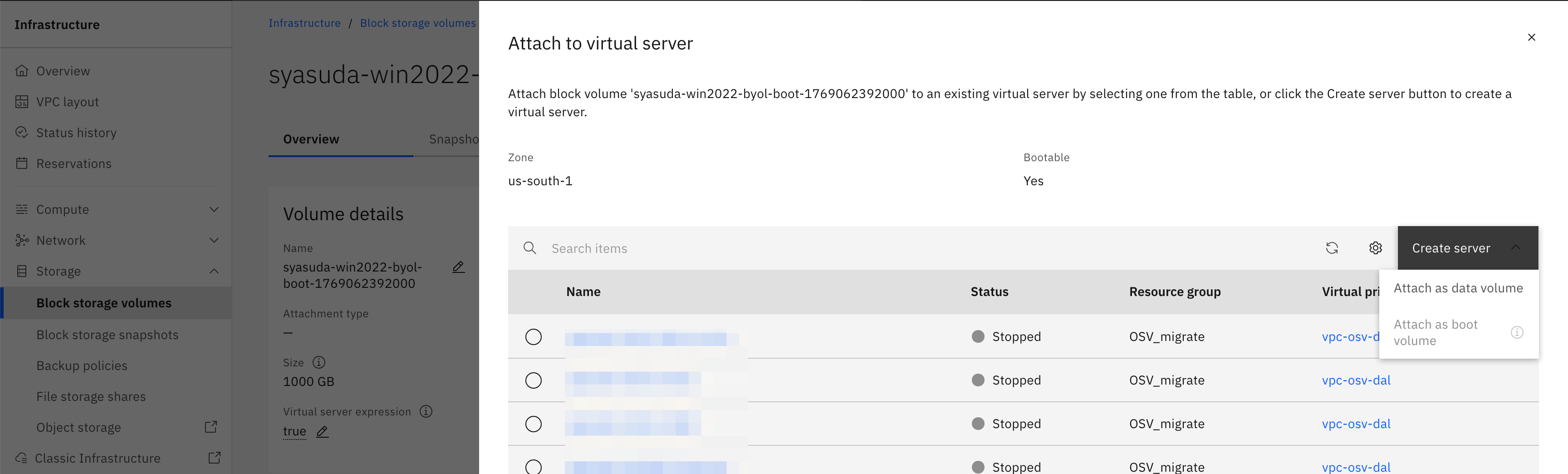Switch to the Snapshots tab
Viewport: 1568px width, 474px height.
point(454,139)
